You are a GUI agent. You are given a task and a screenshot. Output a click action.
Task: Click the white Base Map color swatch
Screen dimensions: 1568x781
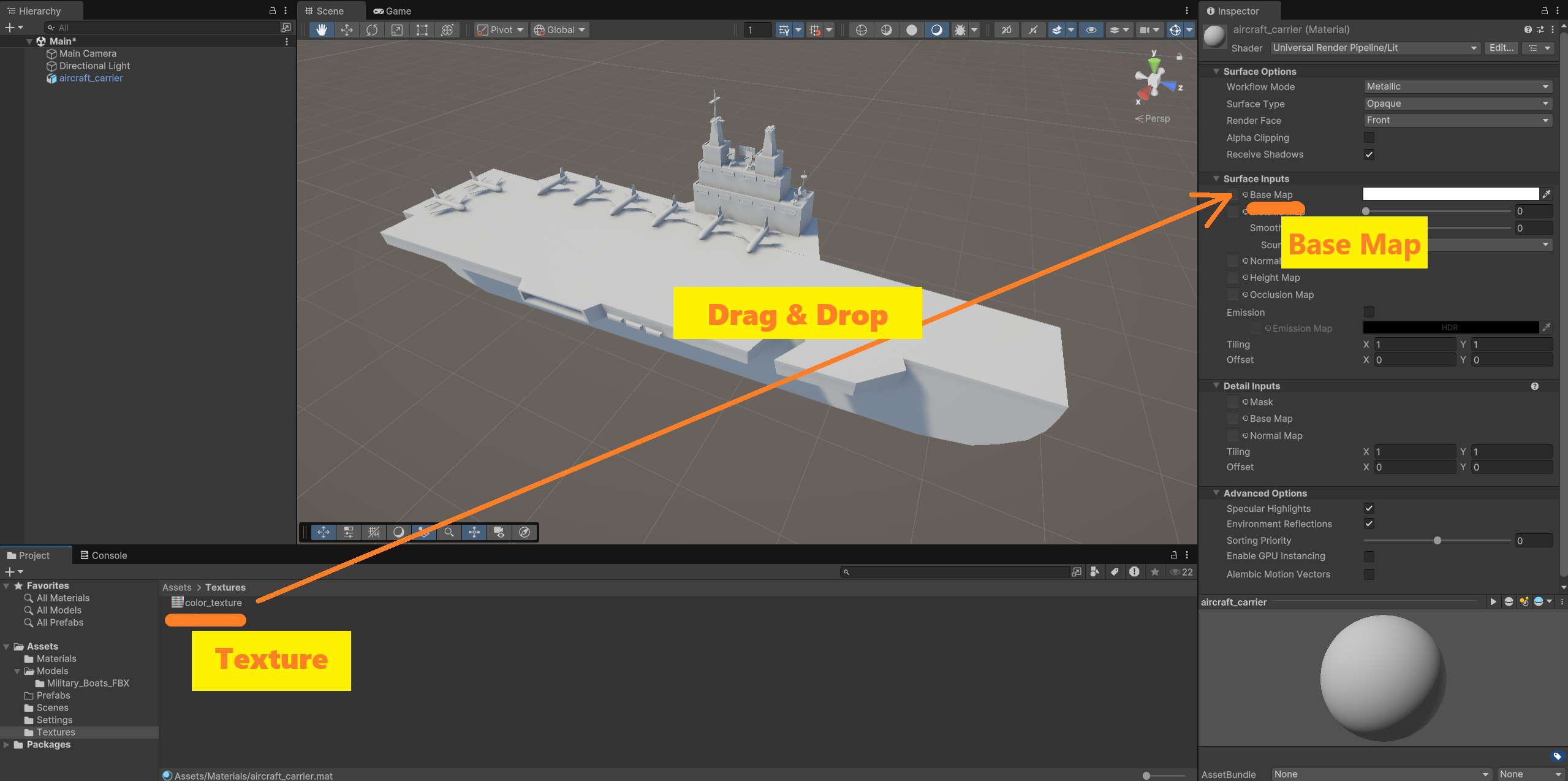1450,194
